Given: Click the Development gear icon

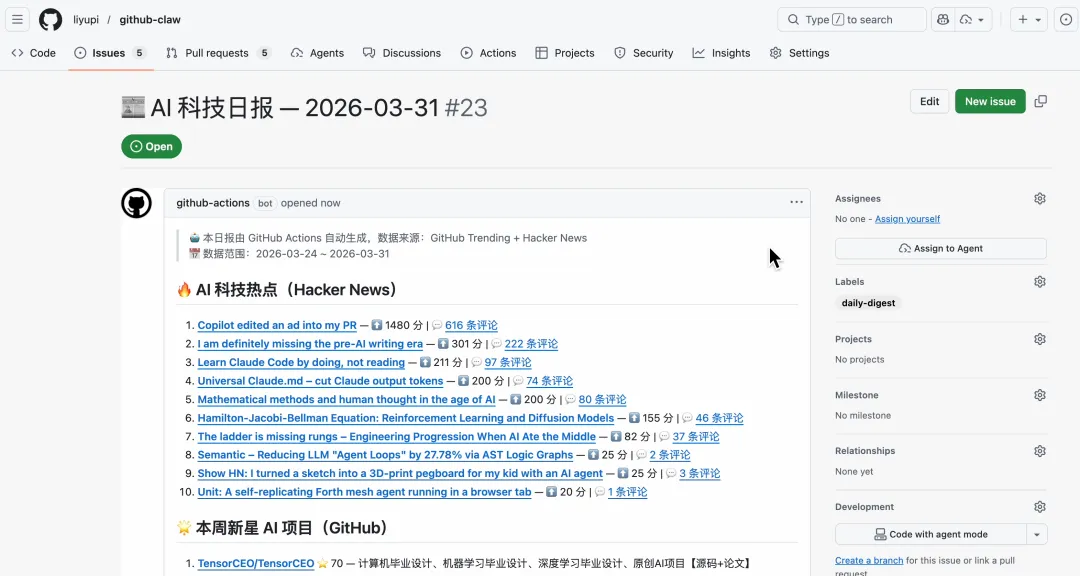Looking at the screenshot, I should tap(1040, 507).
